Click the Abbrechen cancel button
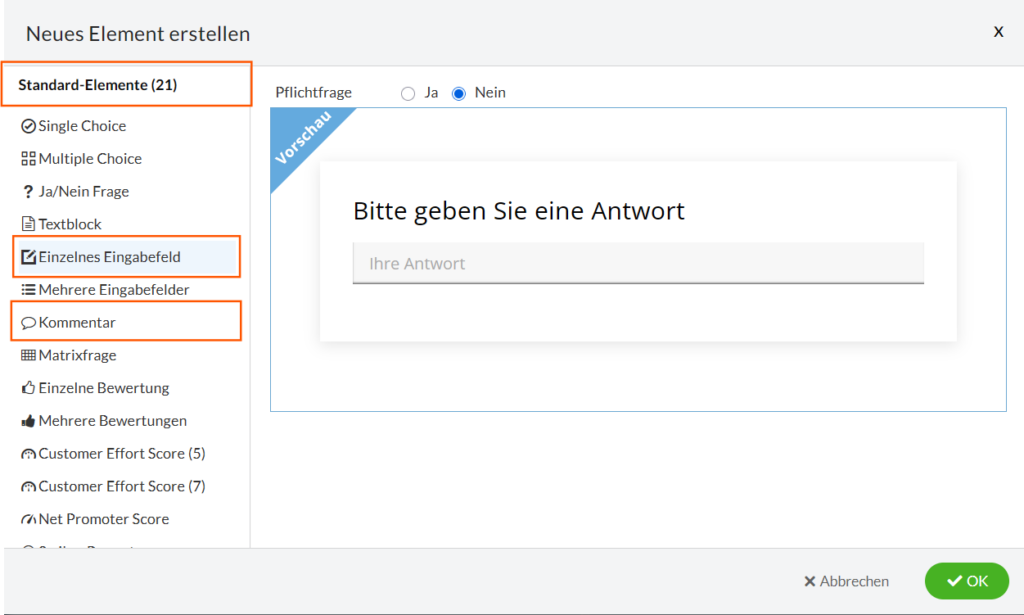The height and width of the screenshot is (615, 1024). [846, 581]
